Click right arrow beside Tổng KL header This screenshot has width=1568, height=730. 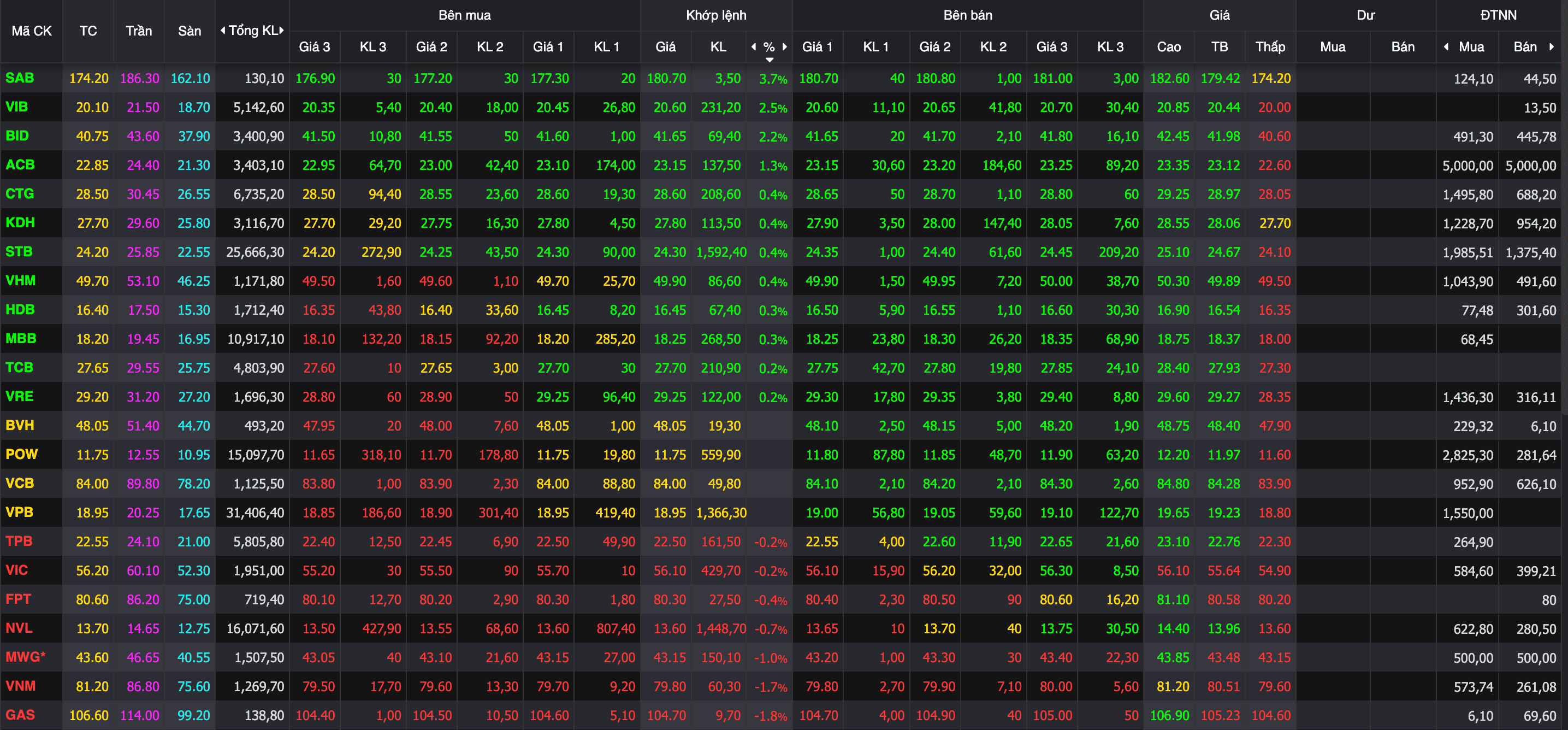(282, 31)
